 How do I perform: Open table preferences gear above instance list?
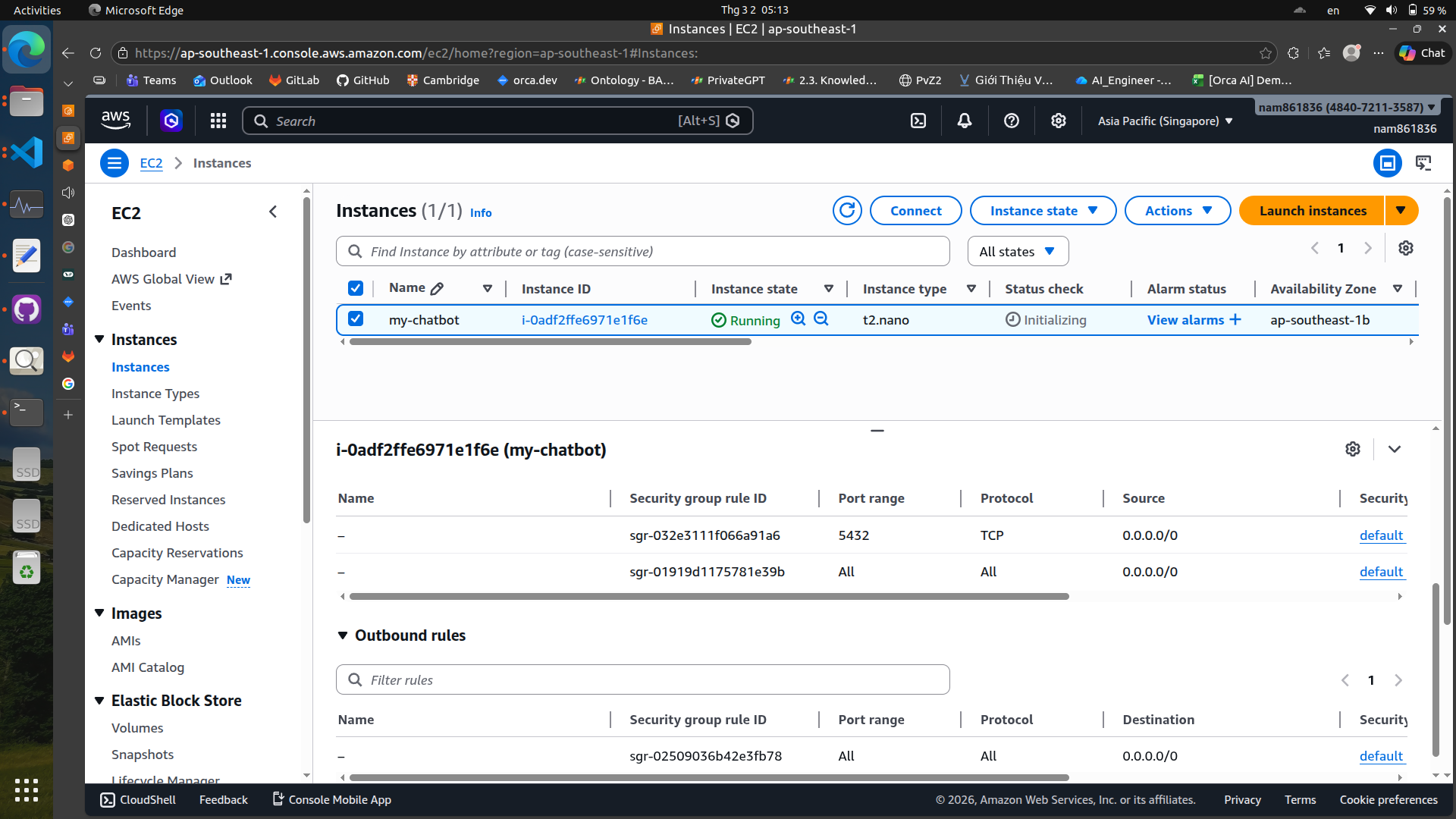pos(1407,248)
